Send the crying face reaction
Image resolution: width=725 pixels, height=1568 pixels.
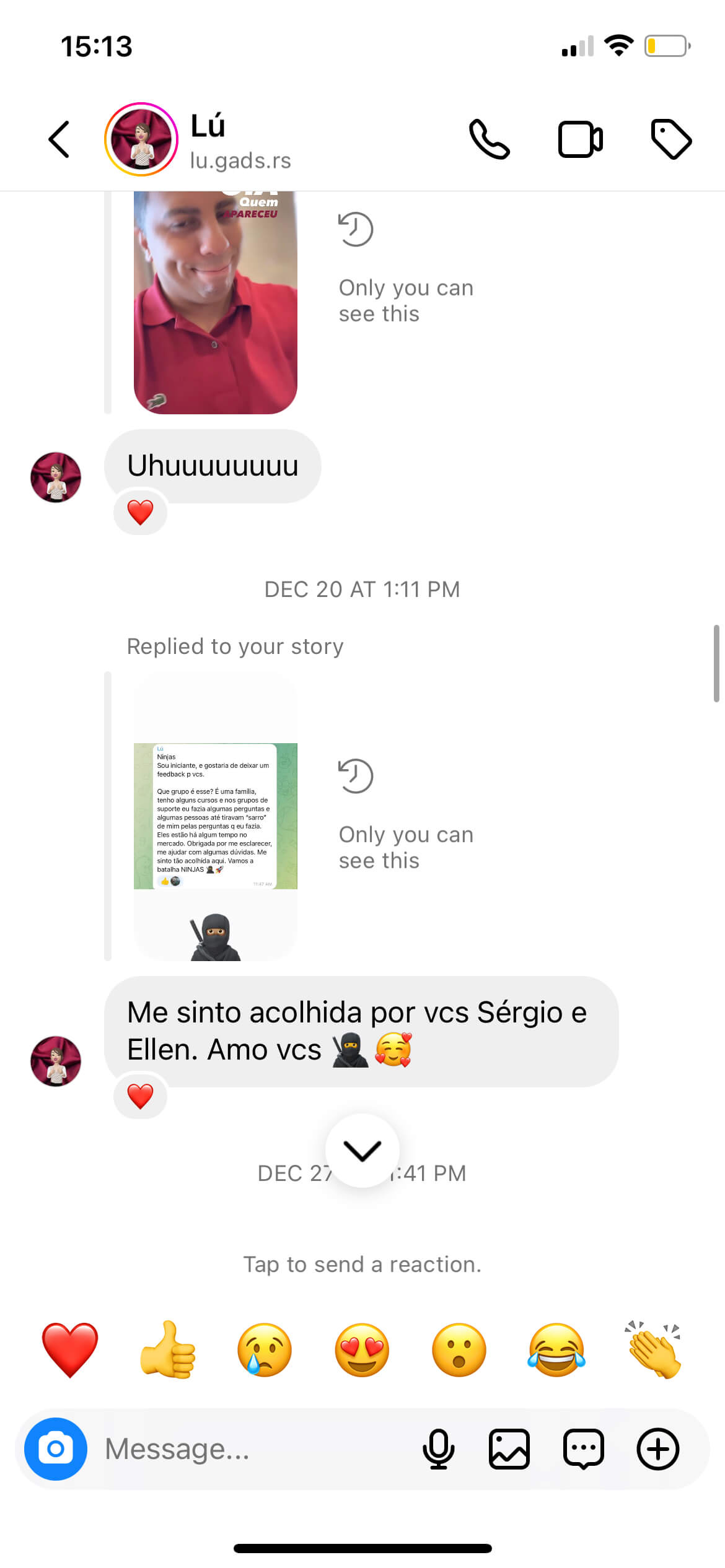(x=265, y=1350)
